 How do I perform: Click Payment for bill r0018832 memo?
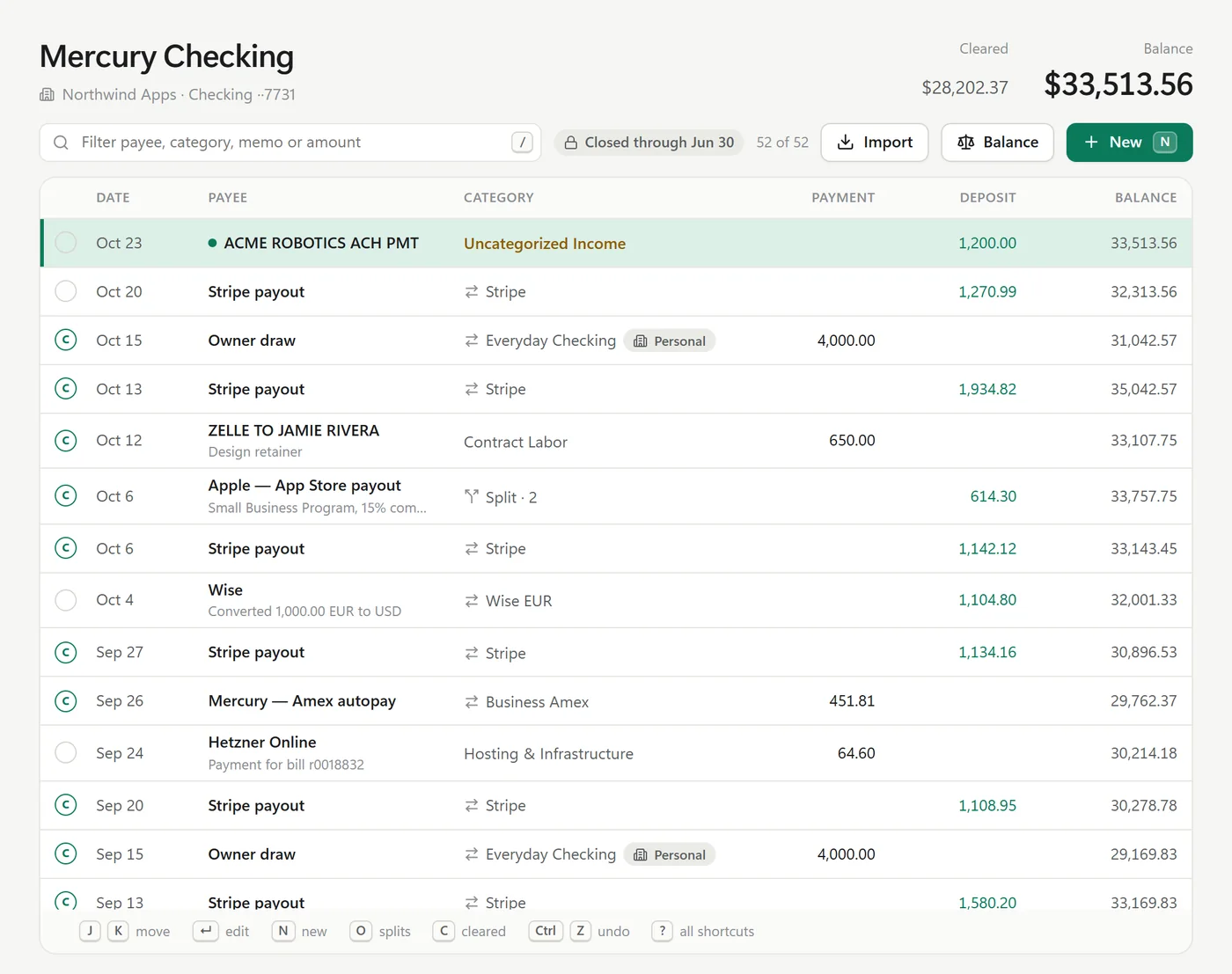(286, 765)
